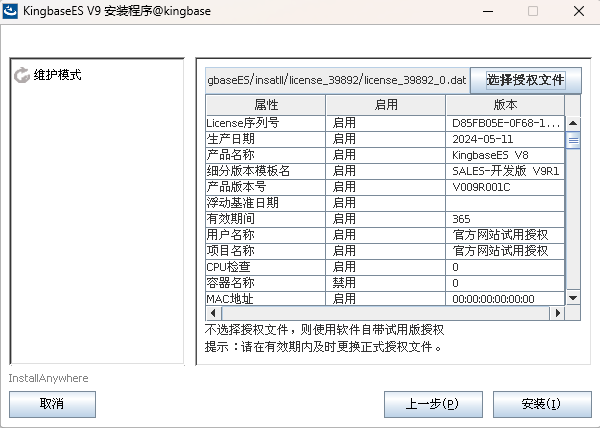Select the 生产日期 row label
600x428 pixels.
click(230, 139)
